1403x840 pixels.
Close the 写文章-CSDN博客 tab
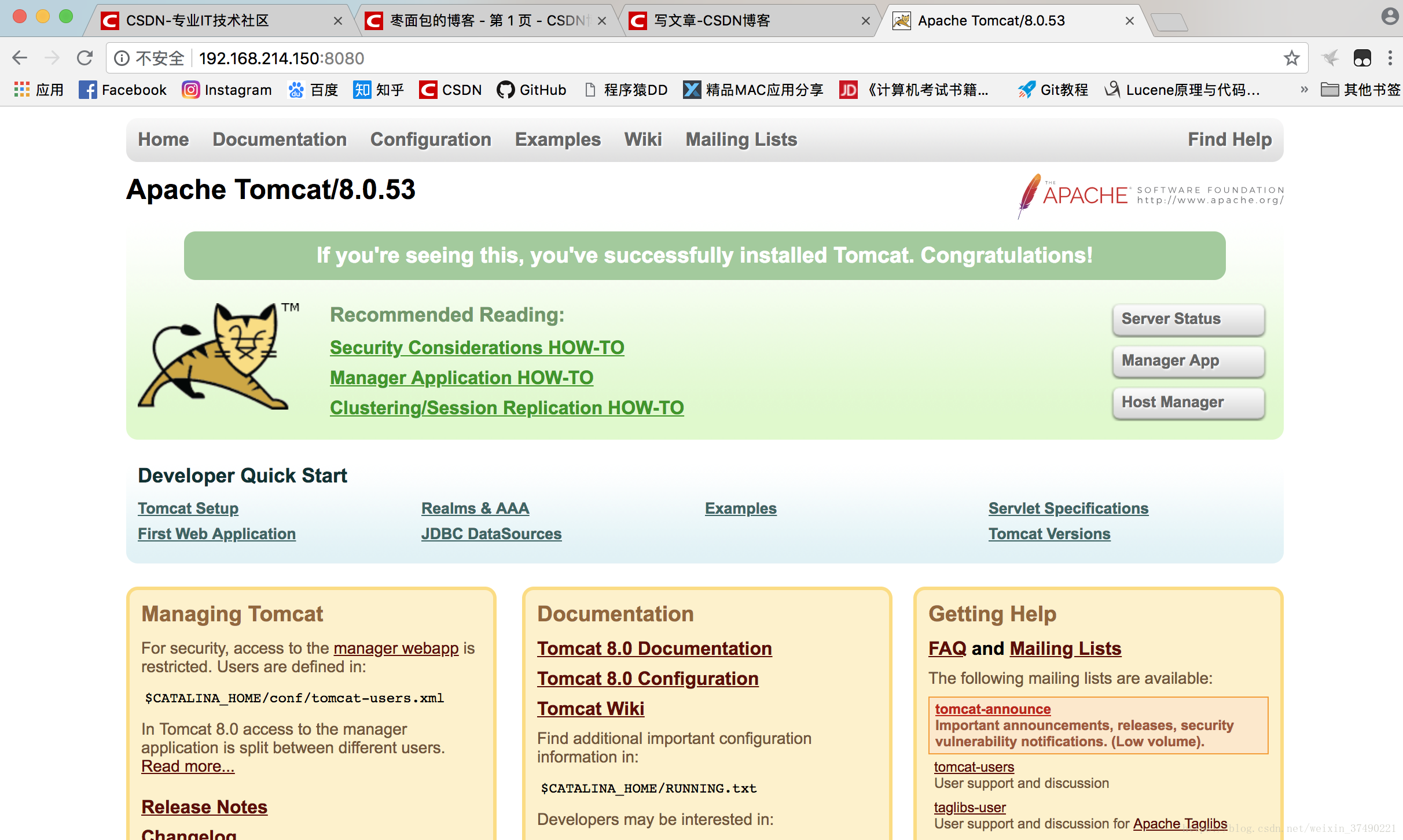(865, 21)
